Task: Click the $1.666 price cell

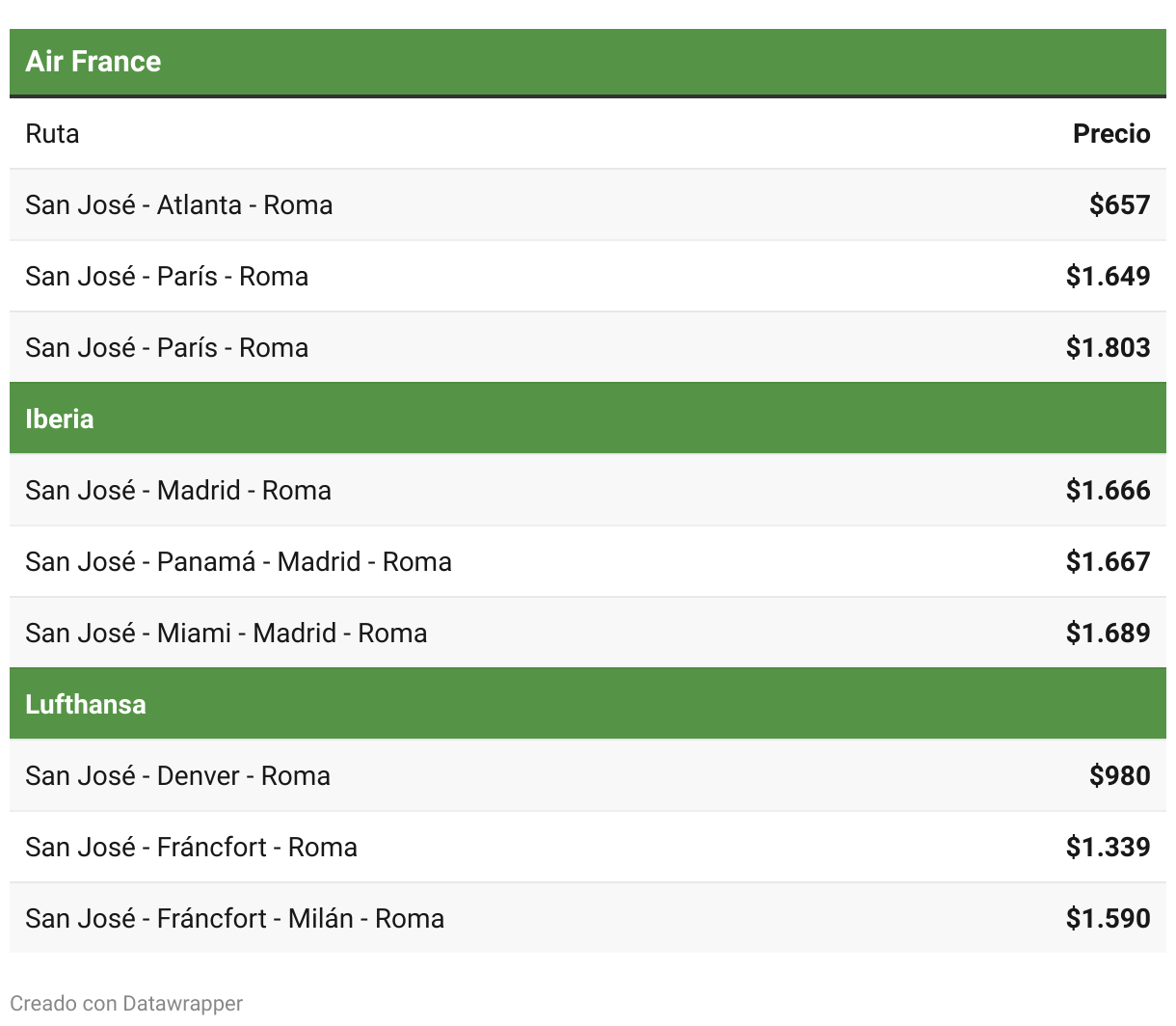Action: (1108, 490)
